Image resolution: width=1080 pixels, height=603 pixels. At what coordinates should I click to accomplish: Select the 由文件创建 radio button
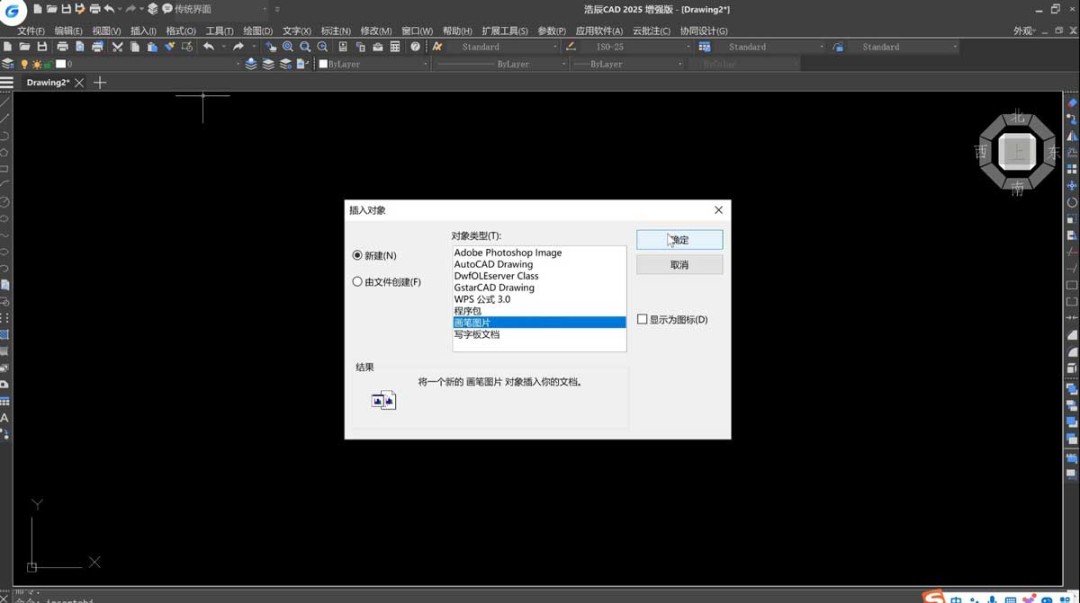tap(357, 281)
